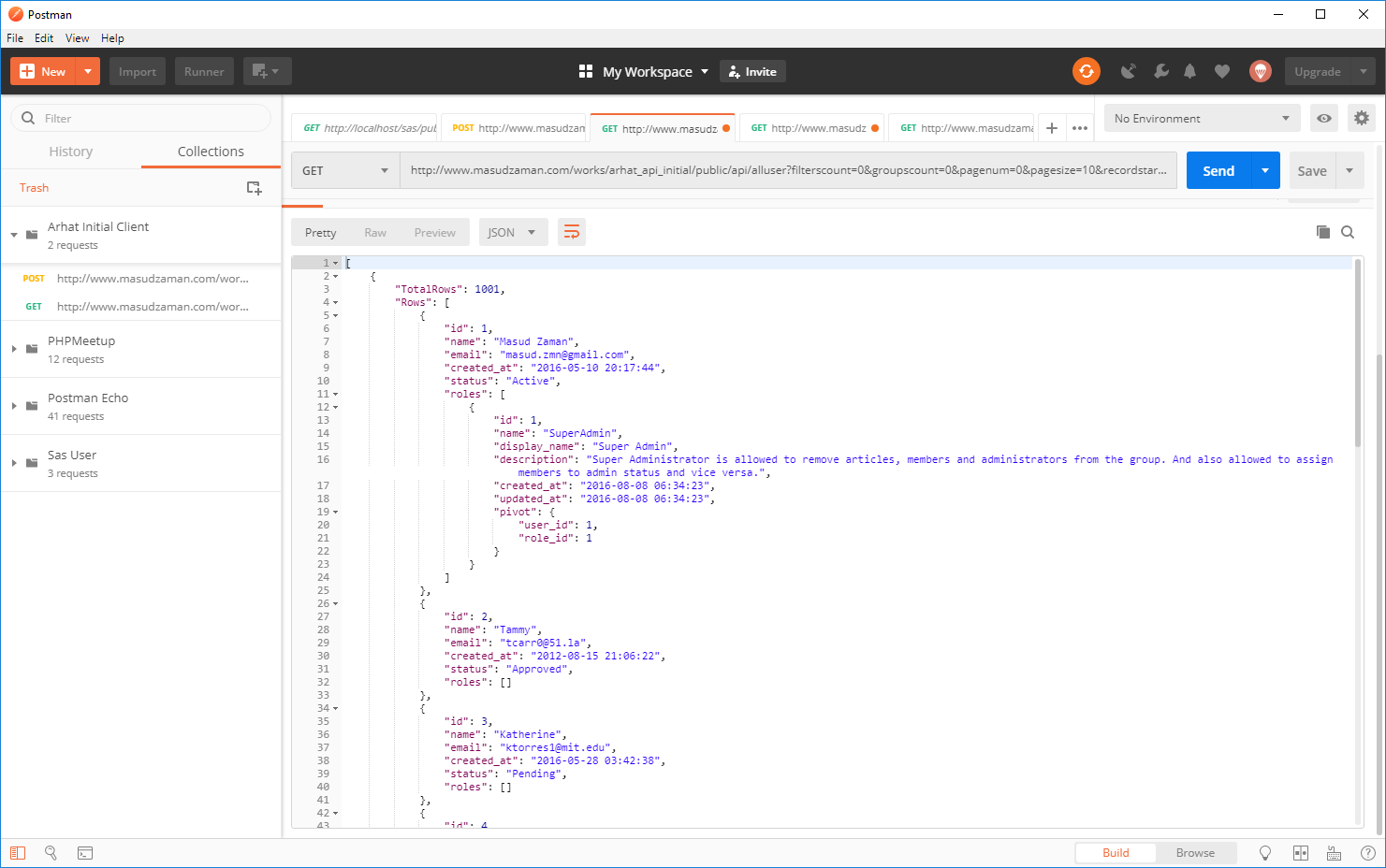Open the GET method dropdown
1386x868 pixels.
344,171
